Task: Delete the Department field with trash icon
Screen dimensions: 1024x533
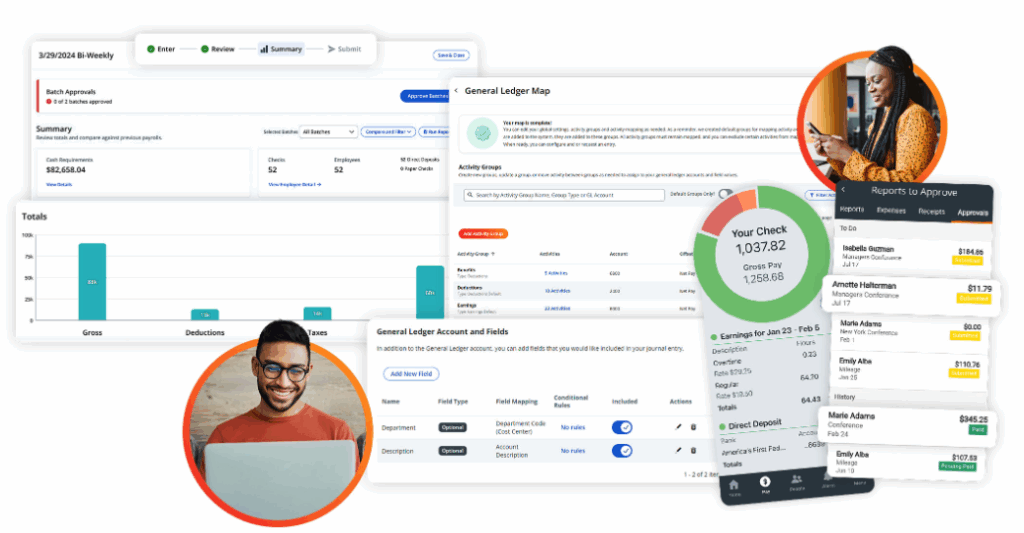Action: pos(693,427)
